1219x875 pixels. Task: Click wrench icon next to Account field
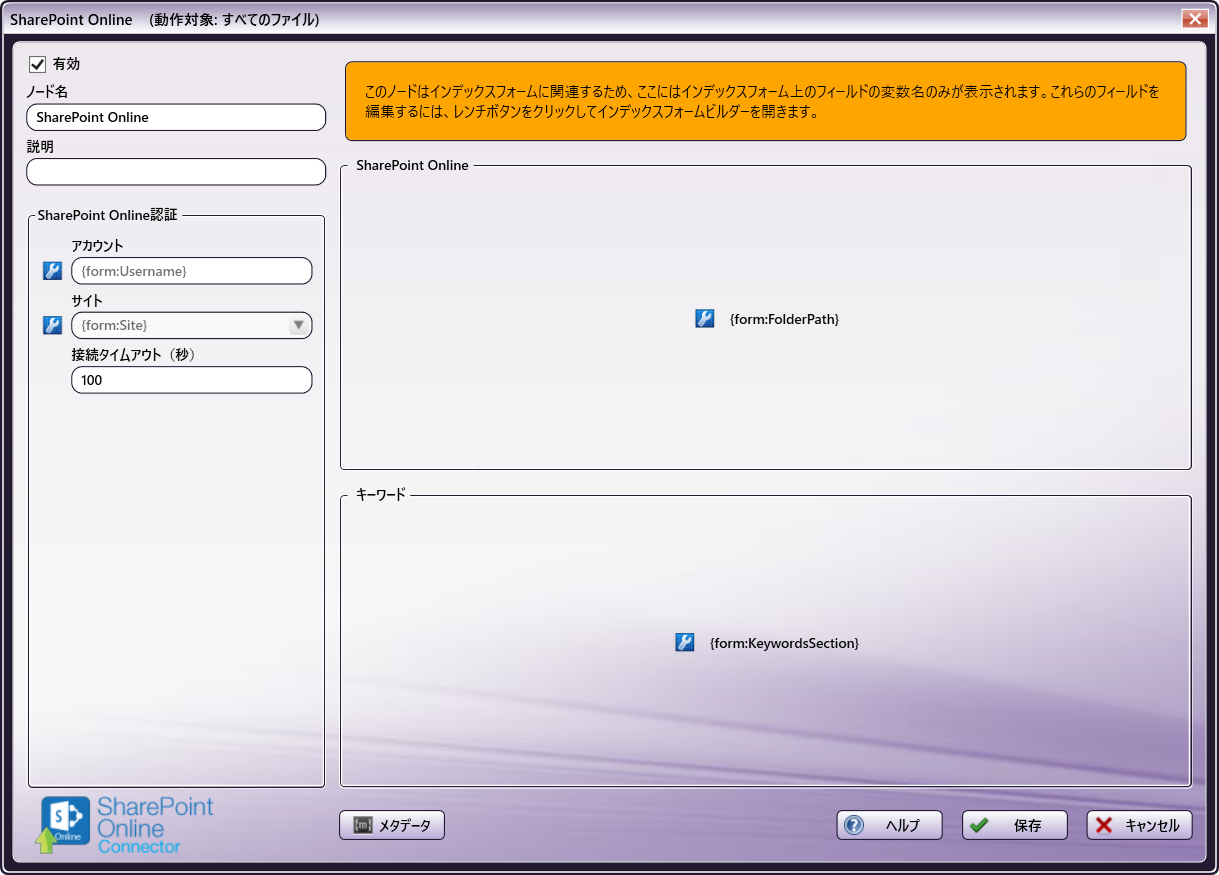click(x=53, y=271)
